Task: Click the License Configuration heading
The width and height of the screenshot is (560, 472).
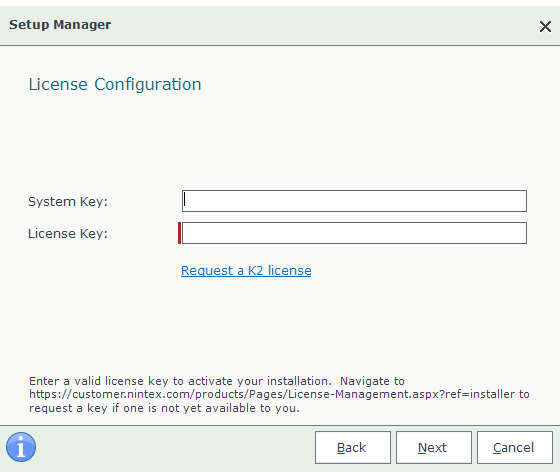Action: 115,85
